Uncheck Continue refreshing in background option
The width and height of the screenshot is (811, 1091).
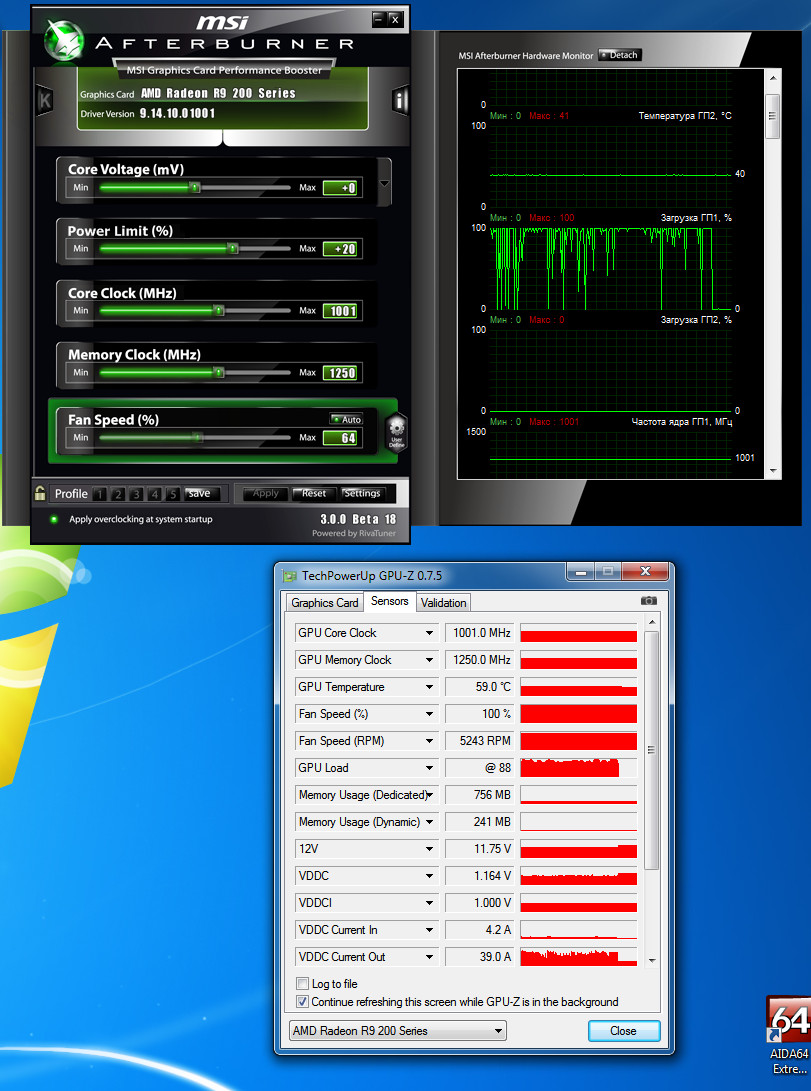(303, 1002)
